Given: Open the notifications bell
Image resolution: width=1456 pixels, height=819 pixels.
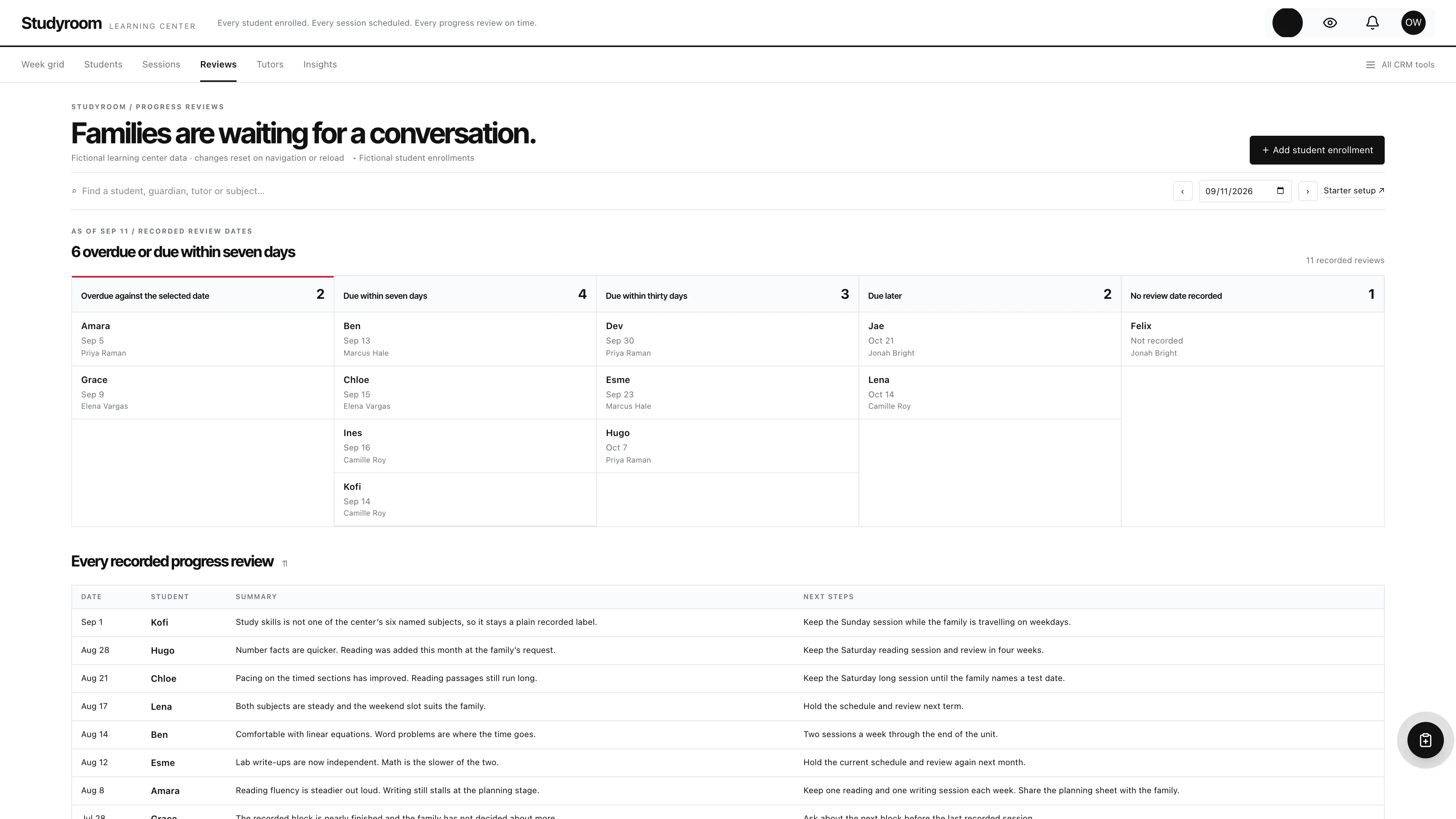Looking at the screenshot, I should click(x=1372, y=23).
